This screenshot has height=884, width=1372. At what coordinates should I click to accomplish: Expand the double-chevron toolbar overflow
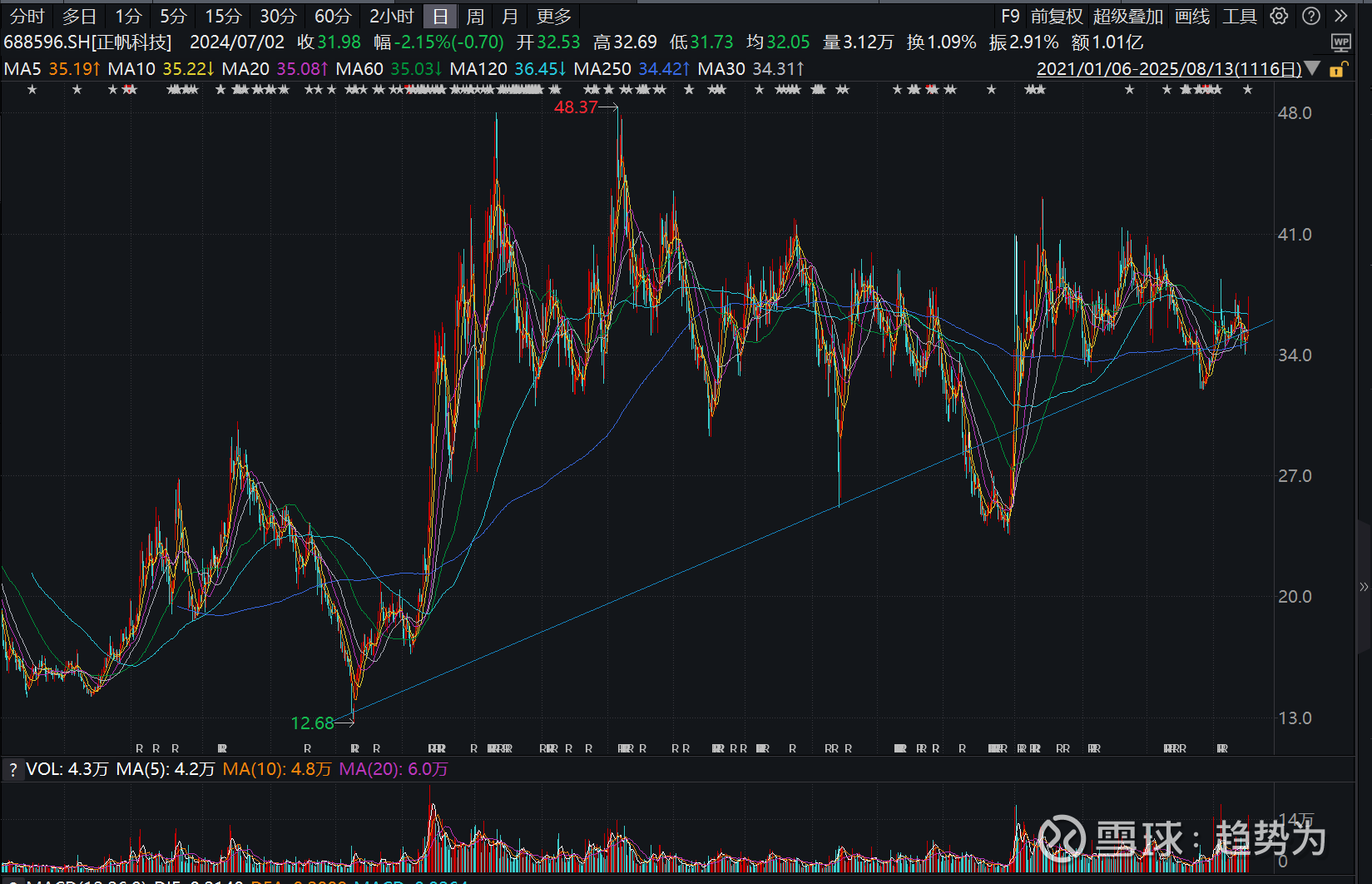pyautogui.click(x=1340, y=16)
